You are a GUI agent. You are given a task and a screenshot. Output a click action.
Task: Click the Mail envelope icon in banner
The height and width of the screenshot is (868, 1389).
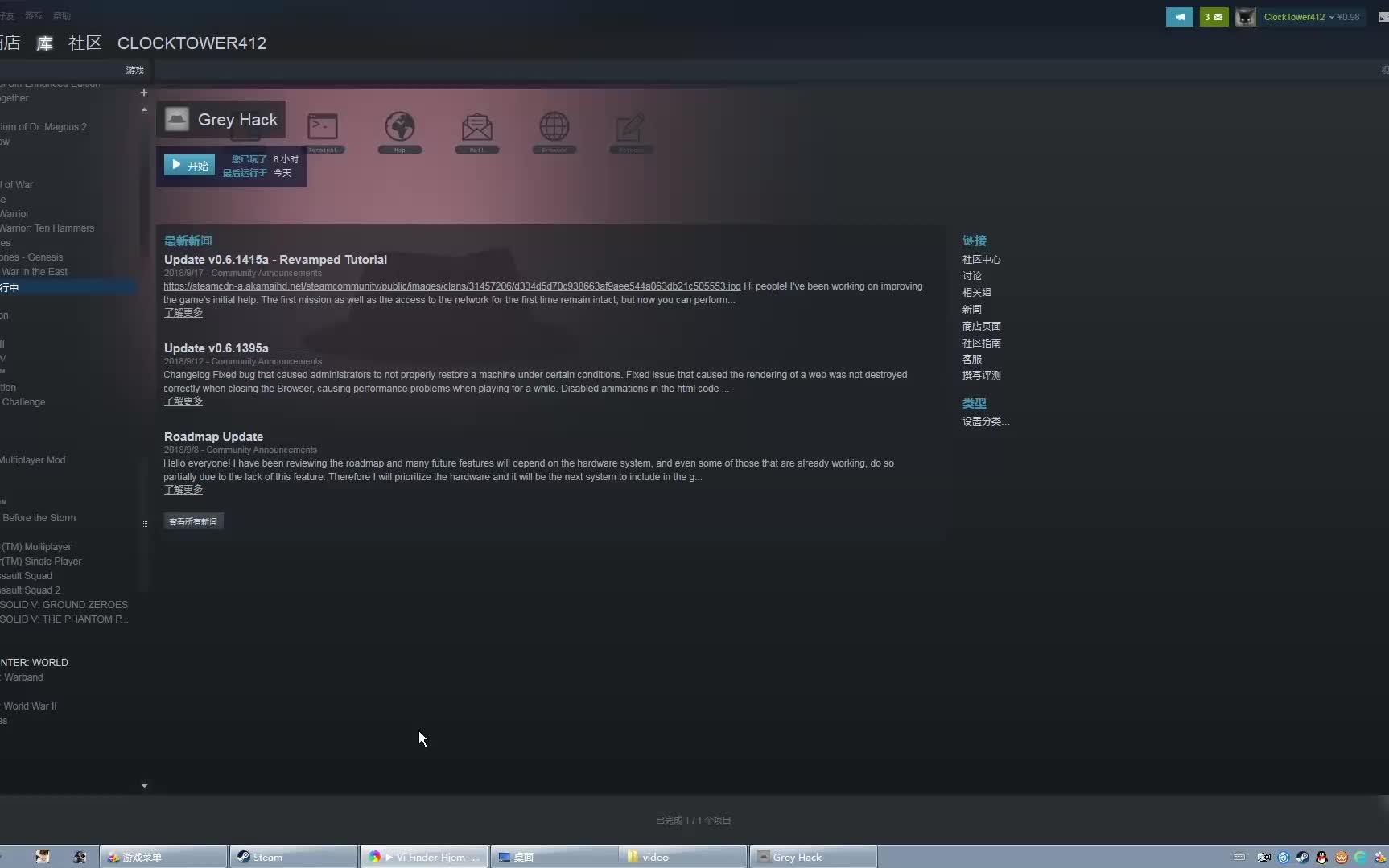477,131
